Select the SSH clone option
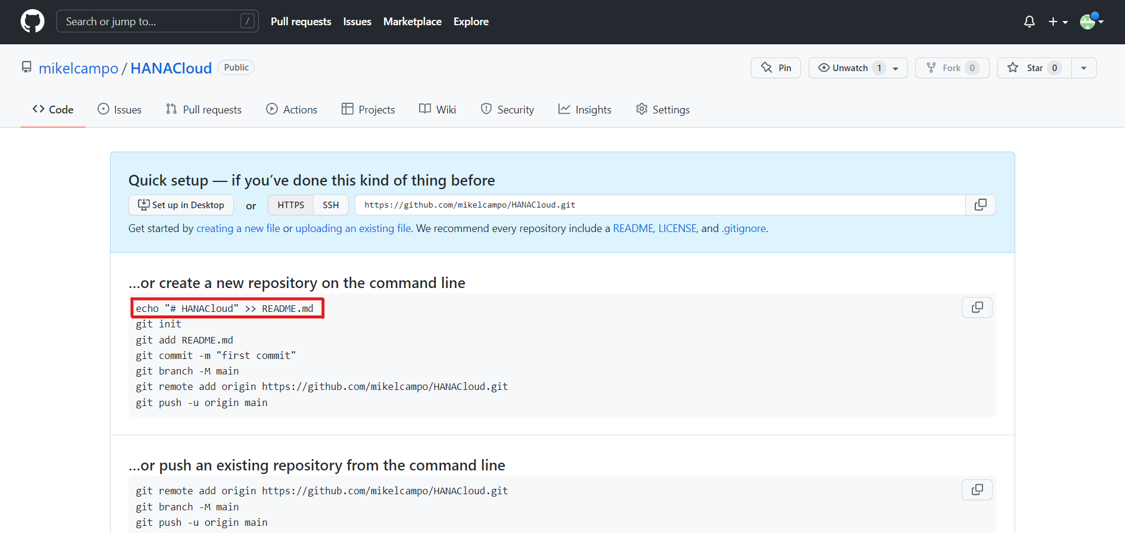The height and width of the screenshot is (536, 1127). point(331,205)
